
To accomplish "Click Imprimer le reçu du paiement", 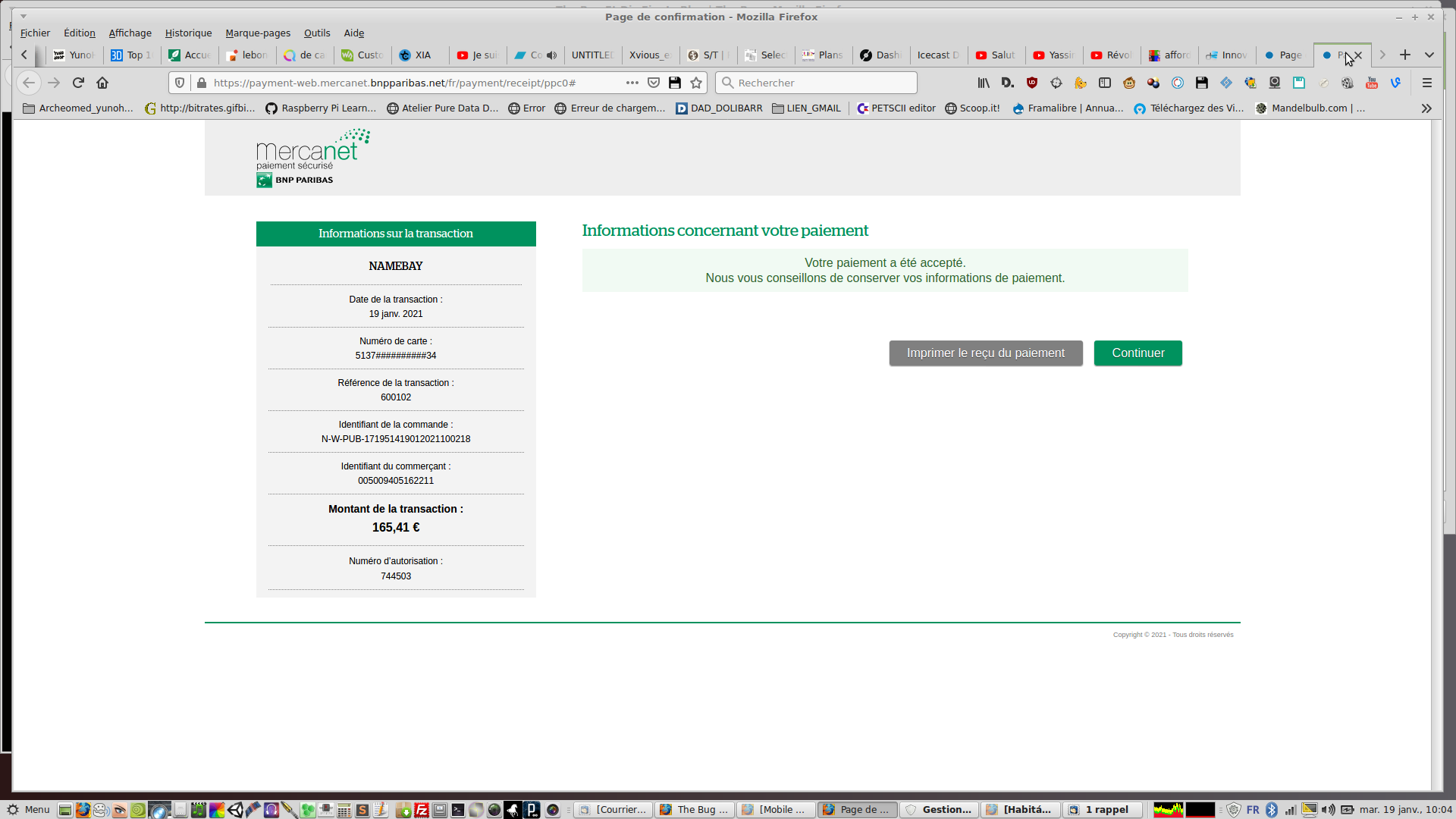I will pyautogui.click(x=985, y=353).
